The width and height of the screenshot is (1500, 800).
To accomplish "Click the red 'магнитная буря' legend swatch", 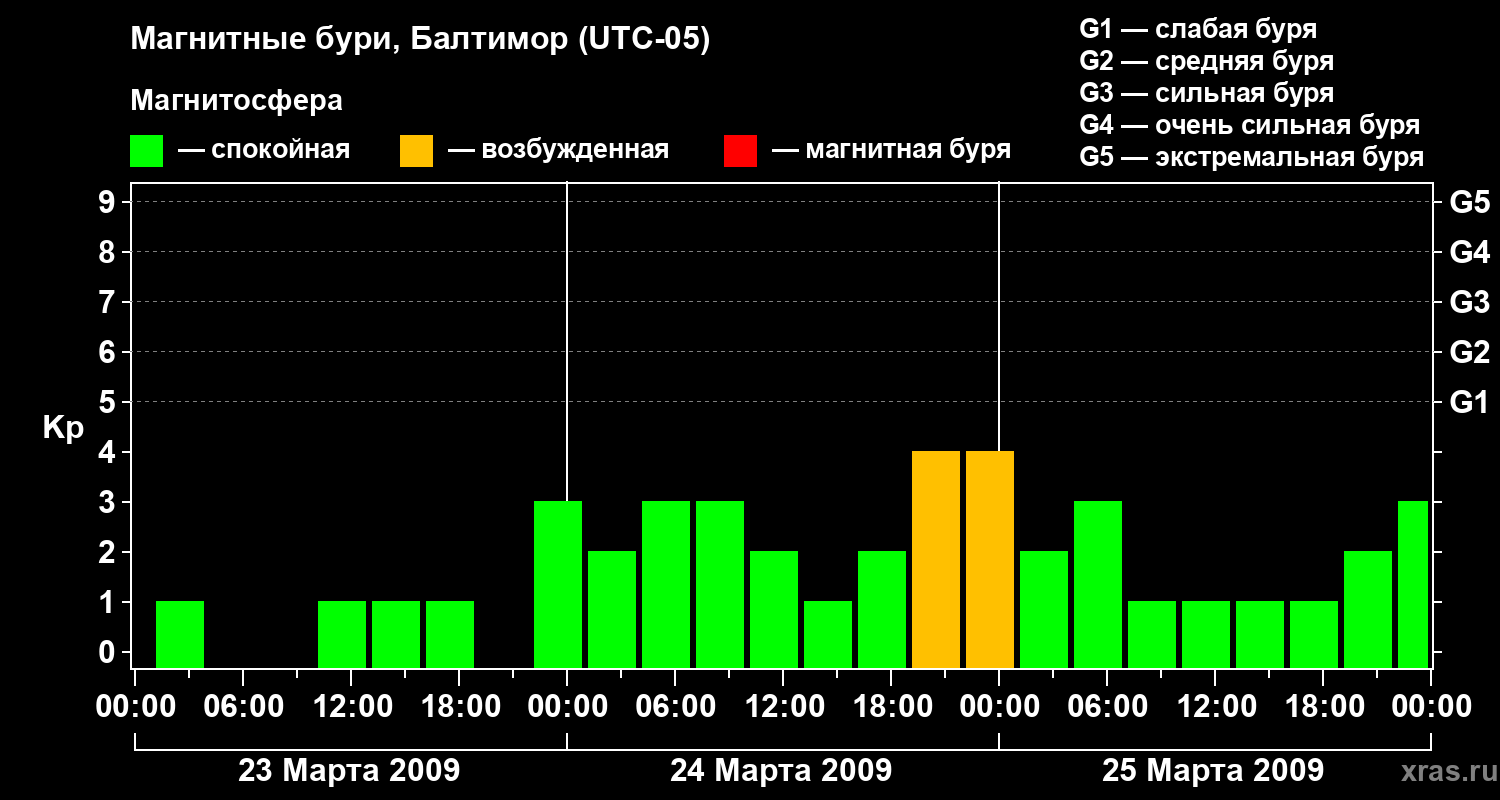I will [740, 151].
